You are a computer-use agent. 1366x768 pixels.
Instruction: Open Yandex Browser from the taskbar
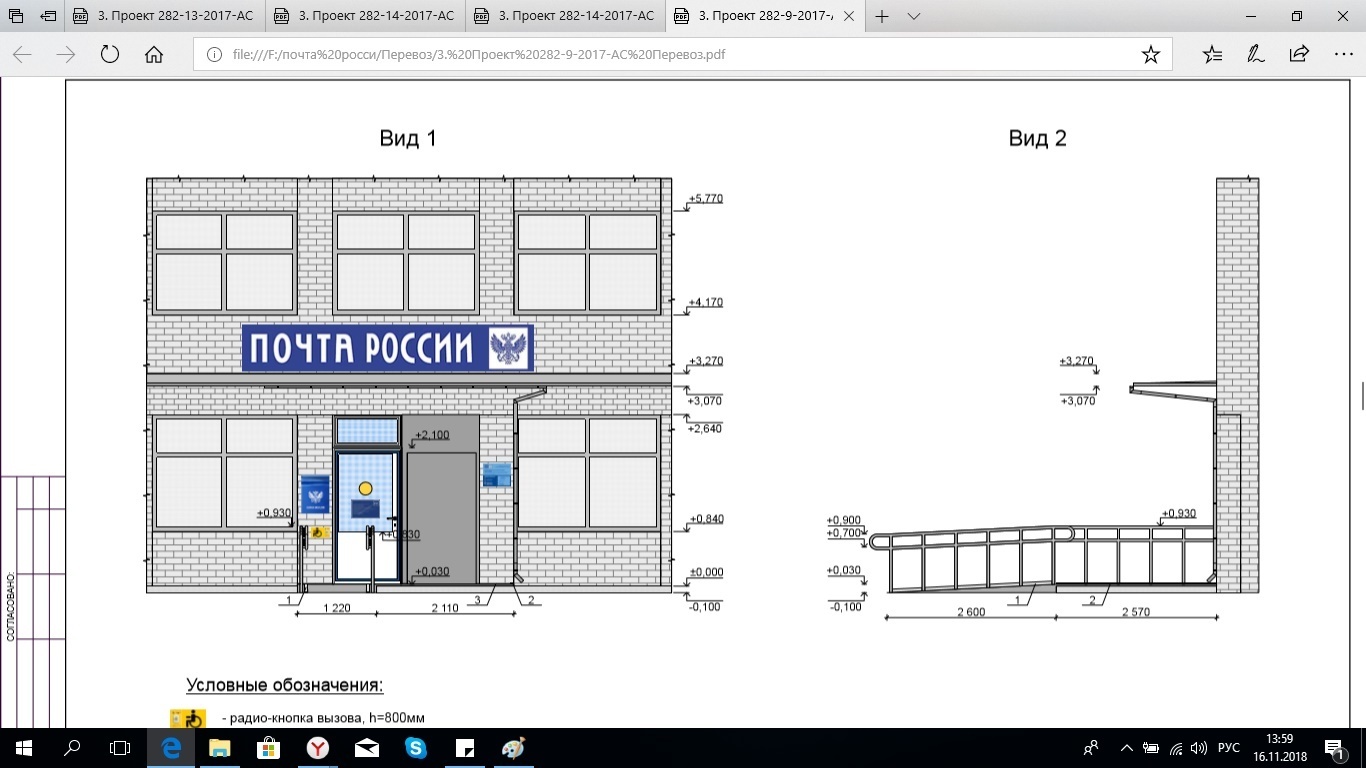click(317, 748)
